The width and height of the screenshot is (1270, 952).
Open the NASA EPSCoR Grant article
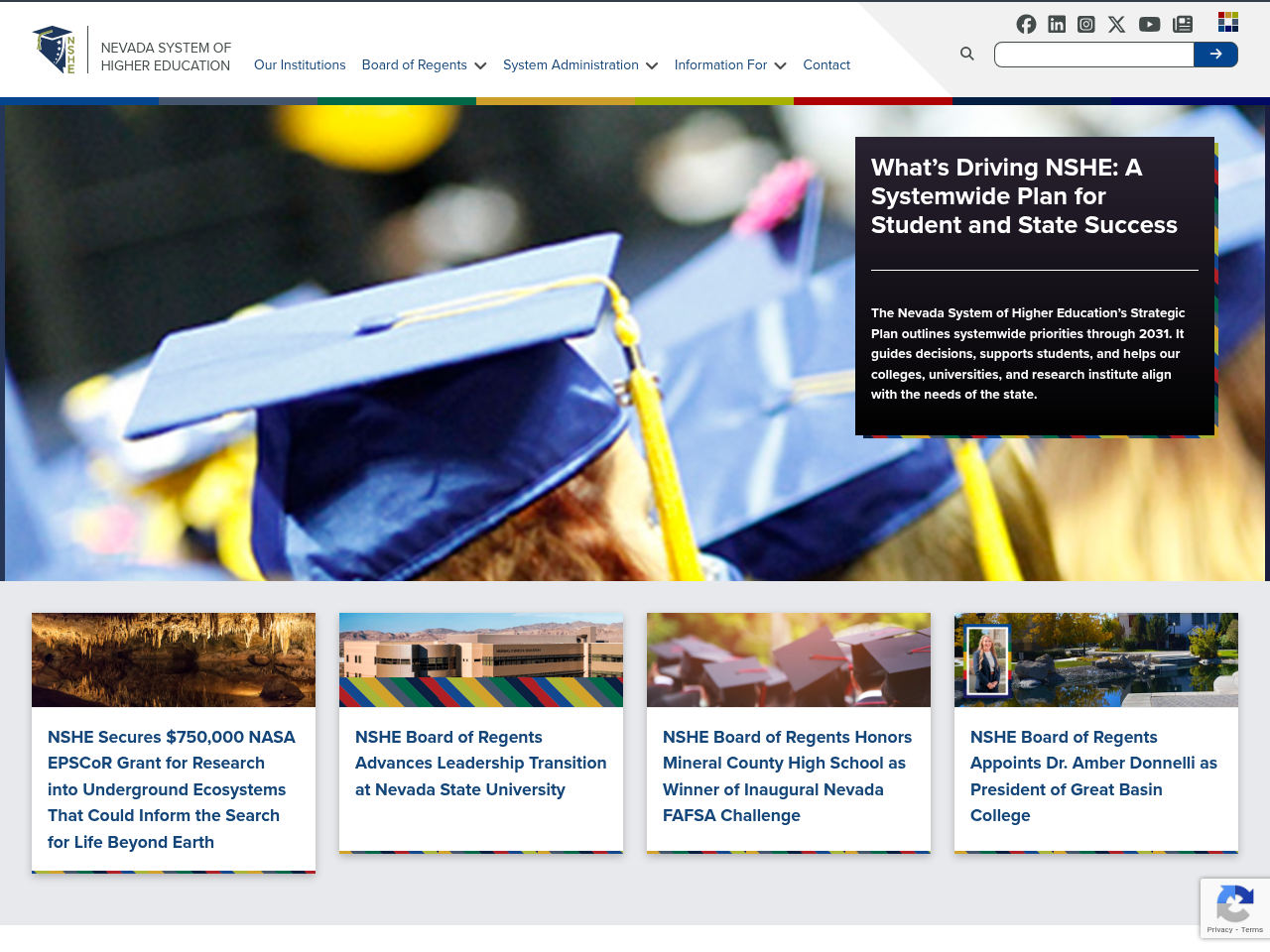[173, 789]
